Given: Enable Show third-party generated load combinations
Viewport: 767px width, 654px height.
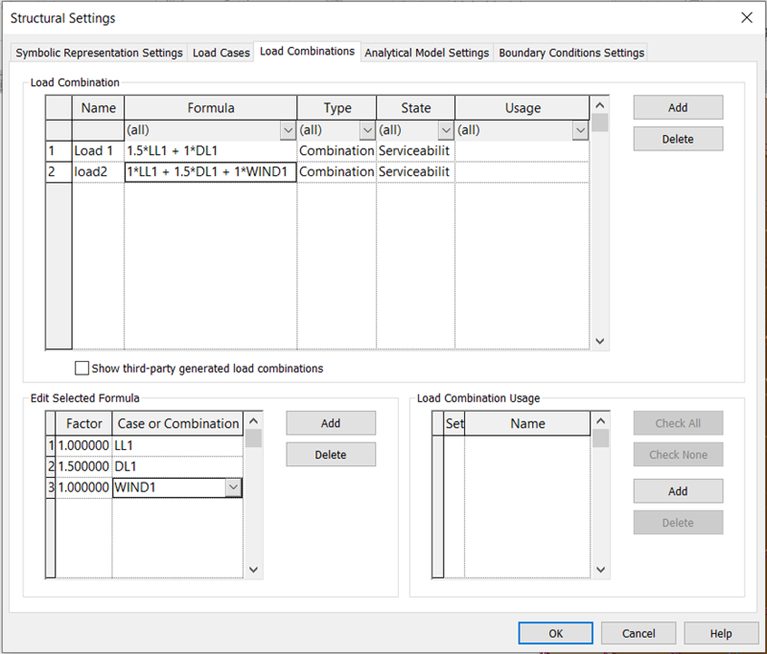Looking at the screenshot, I should point(82,368).
